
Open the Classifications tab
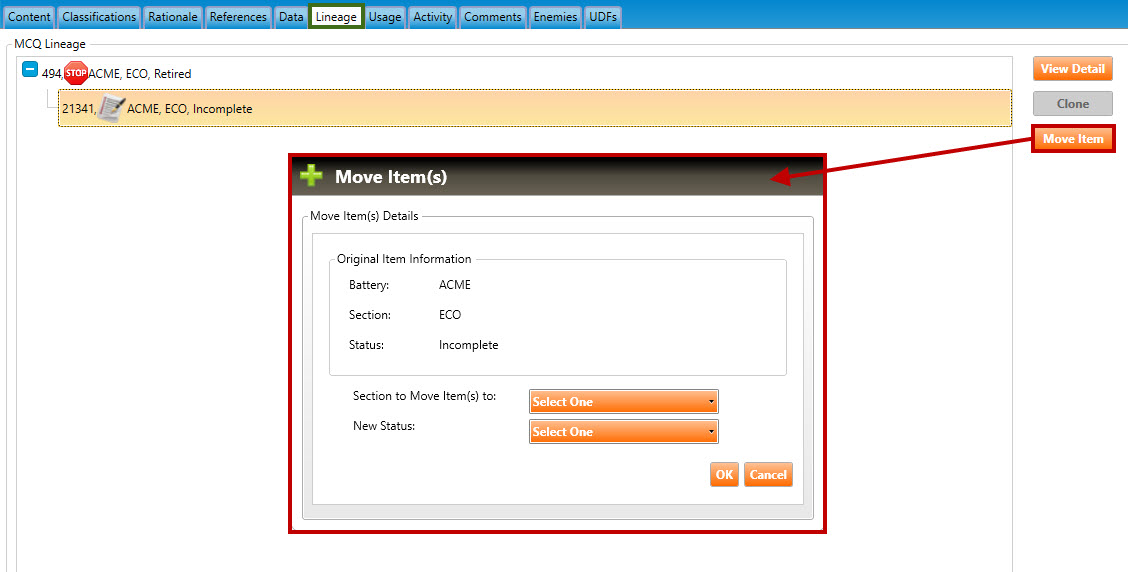[x=99, y=17]
